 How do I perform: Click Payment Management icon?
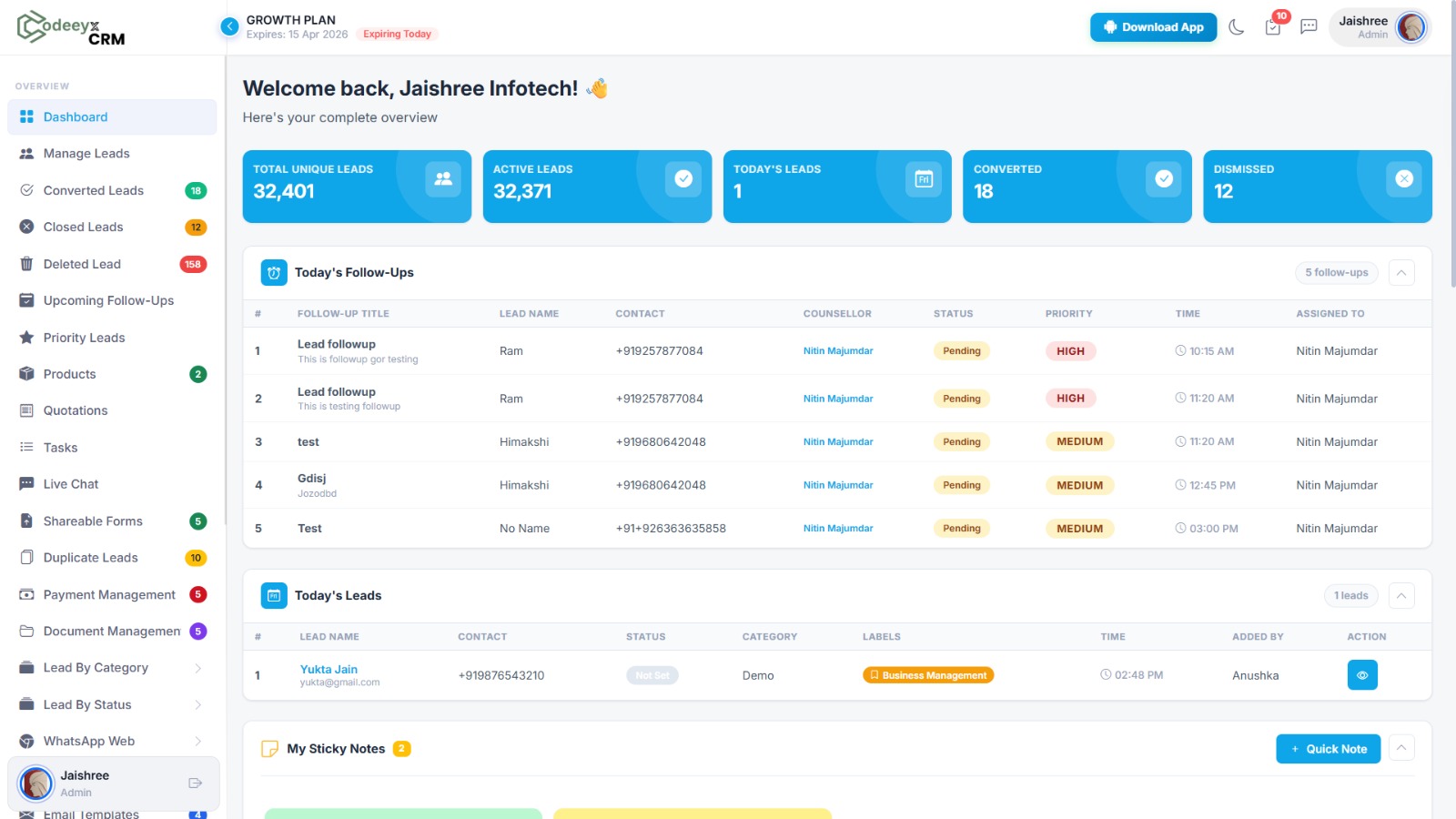tap(26, 594)
